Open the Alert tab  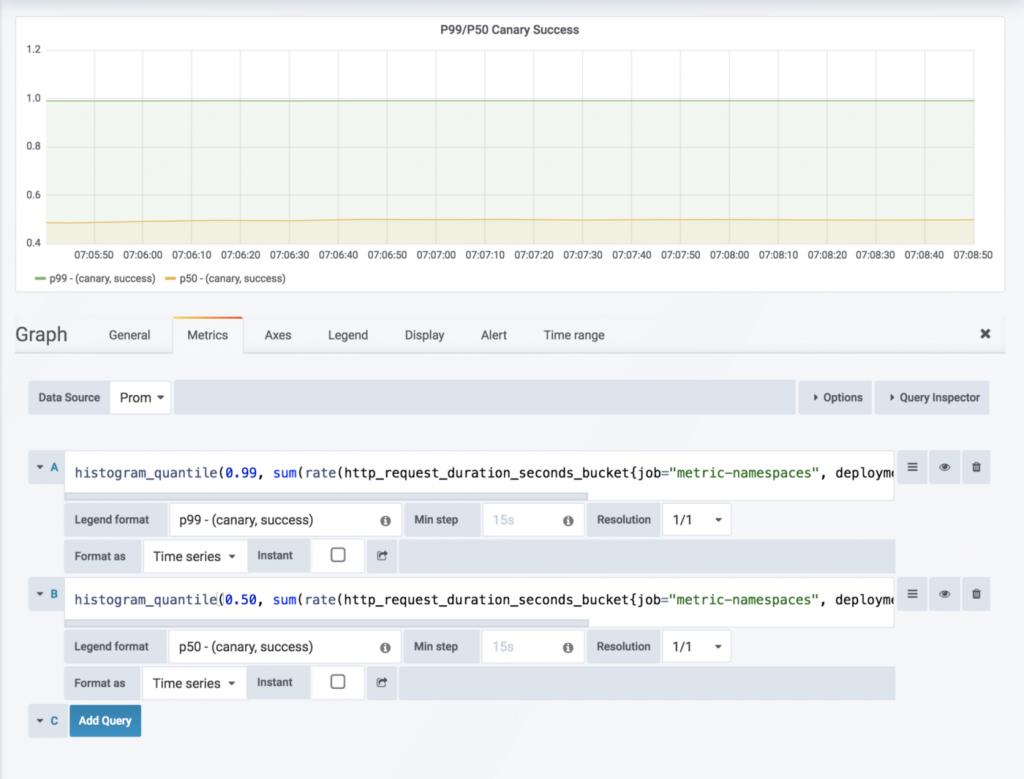[x=494, y=335]
